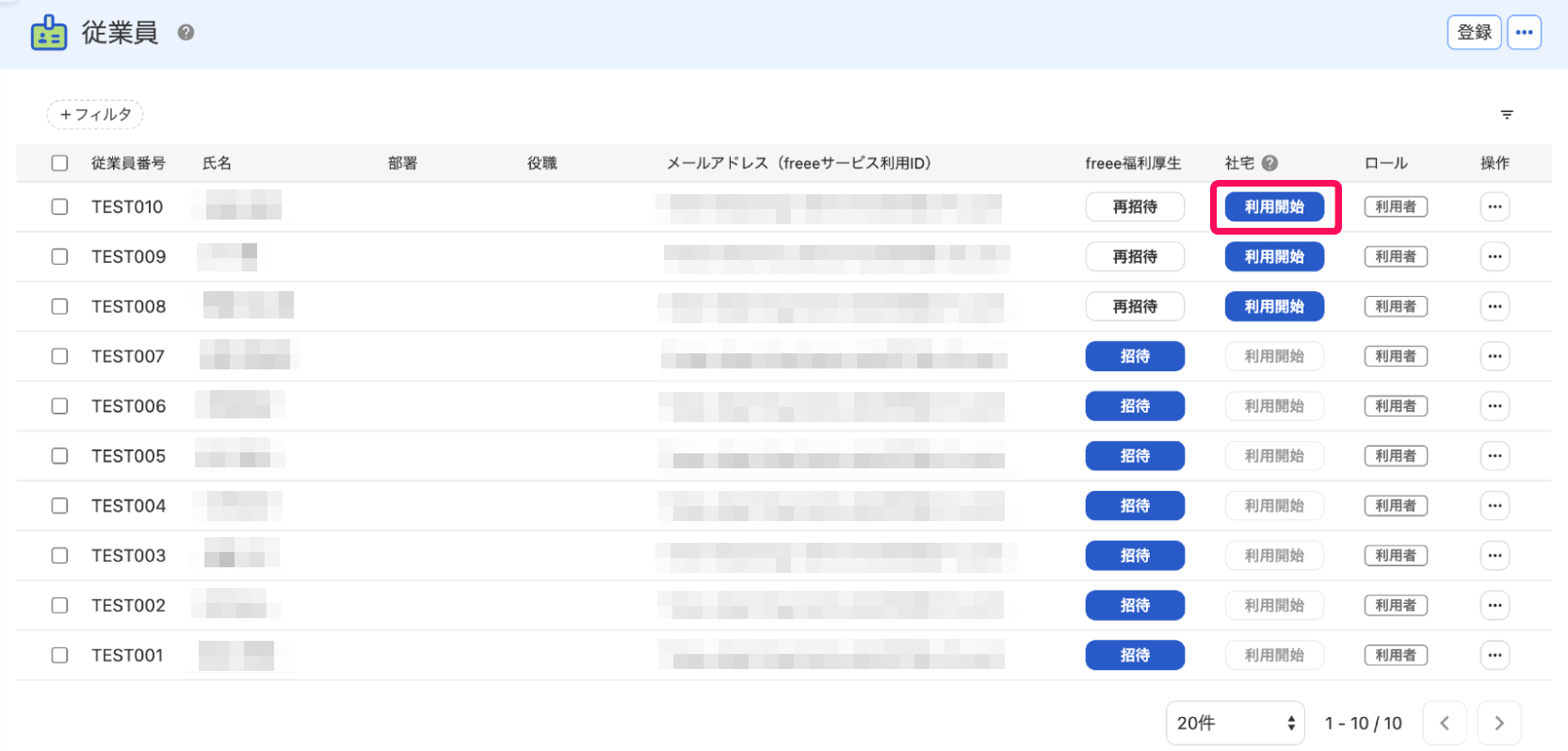Click 招待 for TEST002
The image size is (1568, 751).
pyautogui.click(x=1135, y=605)
